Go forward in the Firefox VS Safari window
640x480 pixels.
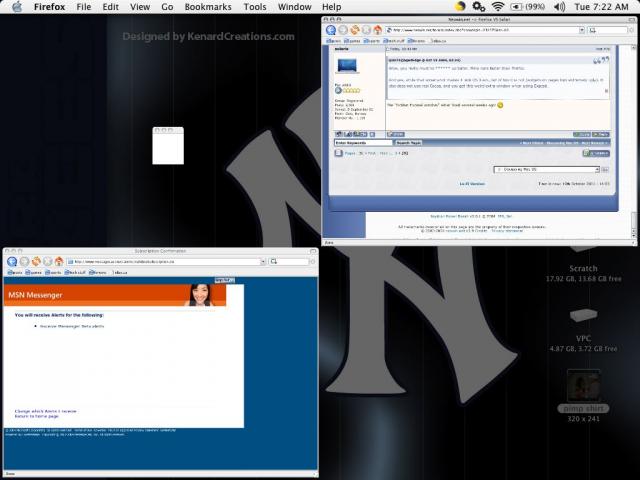(343, 30)
